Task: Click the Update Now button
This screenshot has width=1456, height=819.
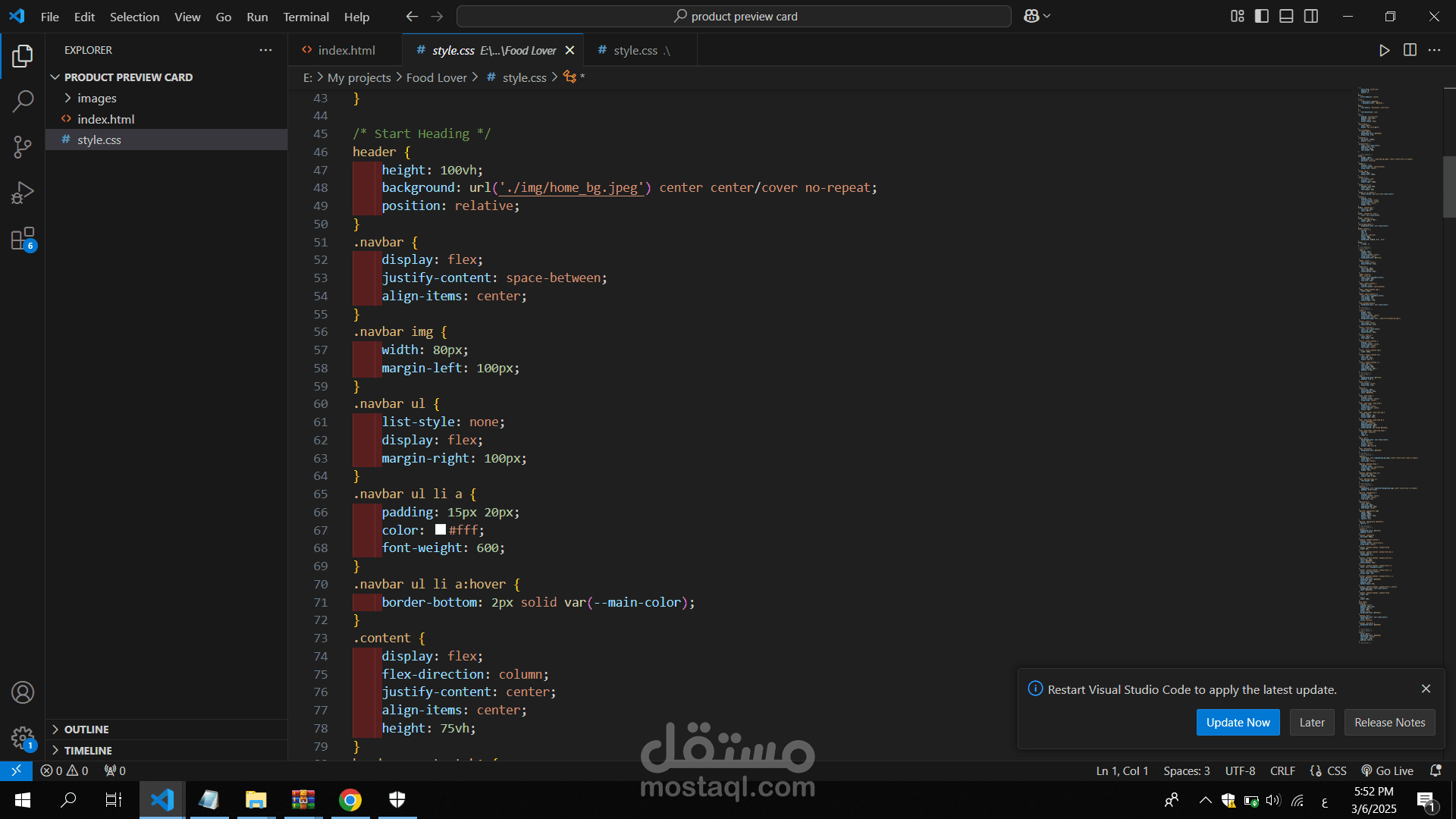Action: tap(1238, 722)
